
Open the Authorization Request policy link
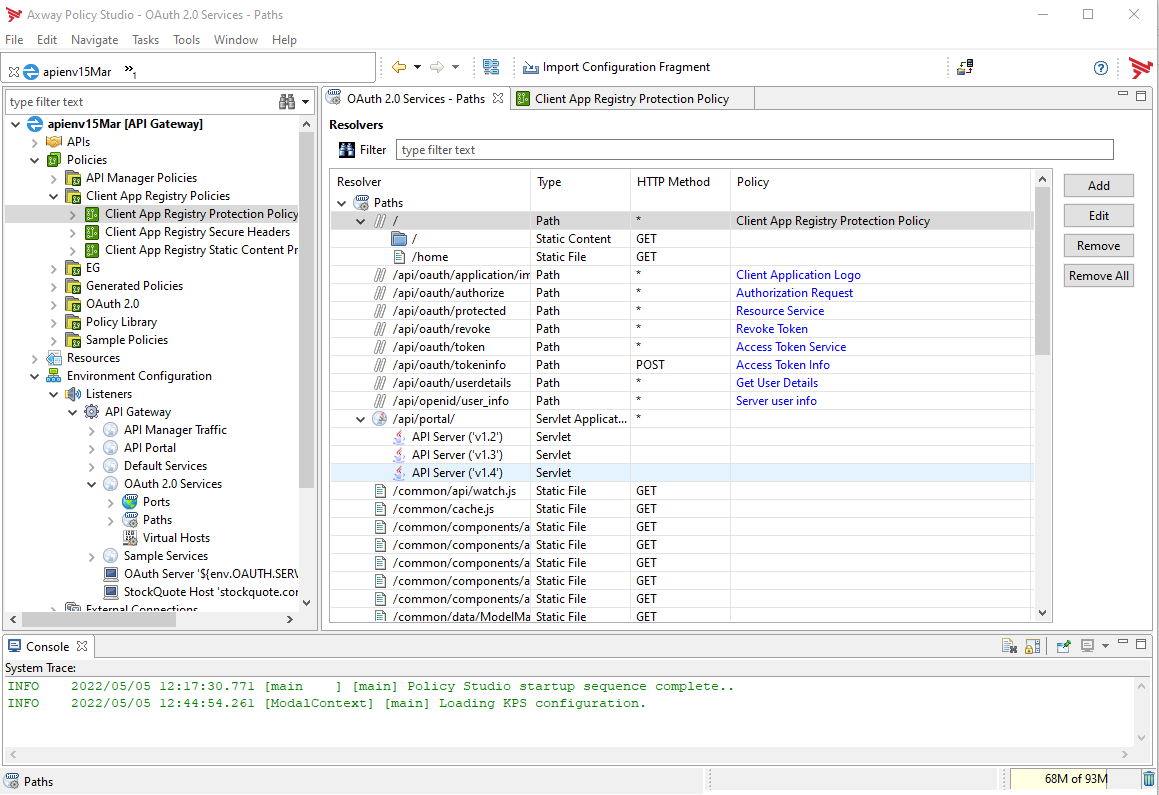coord(794,293)
